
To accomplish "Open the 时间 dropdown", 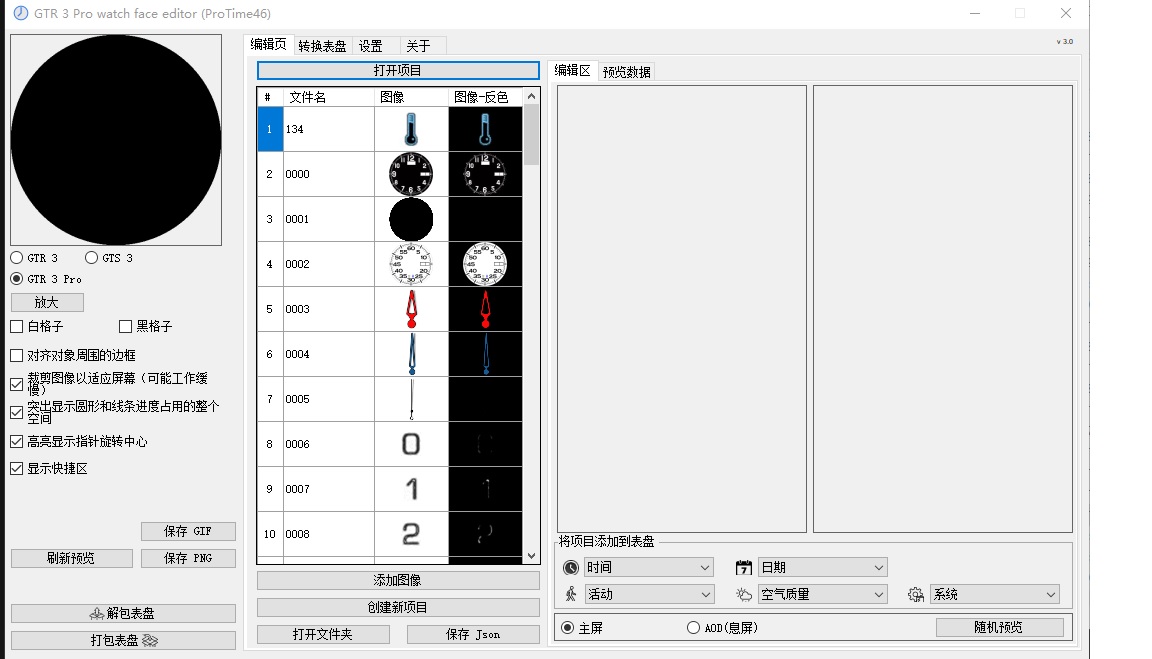I will coord(649,567).
